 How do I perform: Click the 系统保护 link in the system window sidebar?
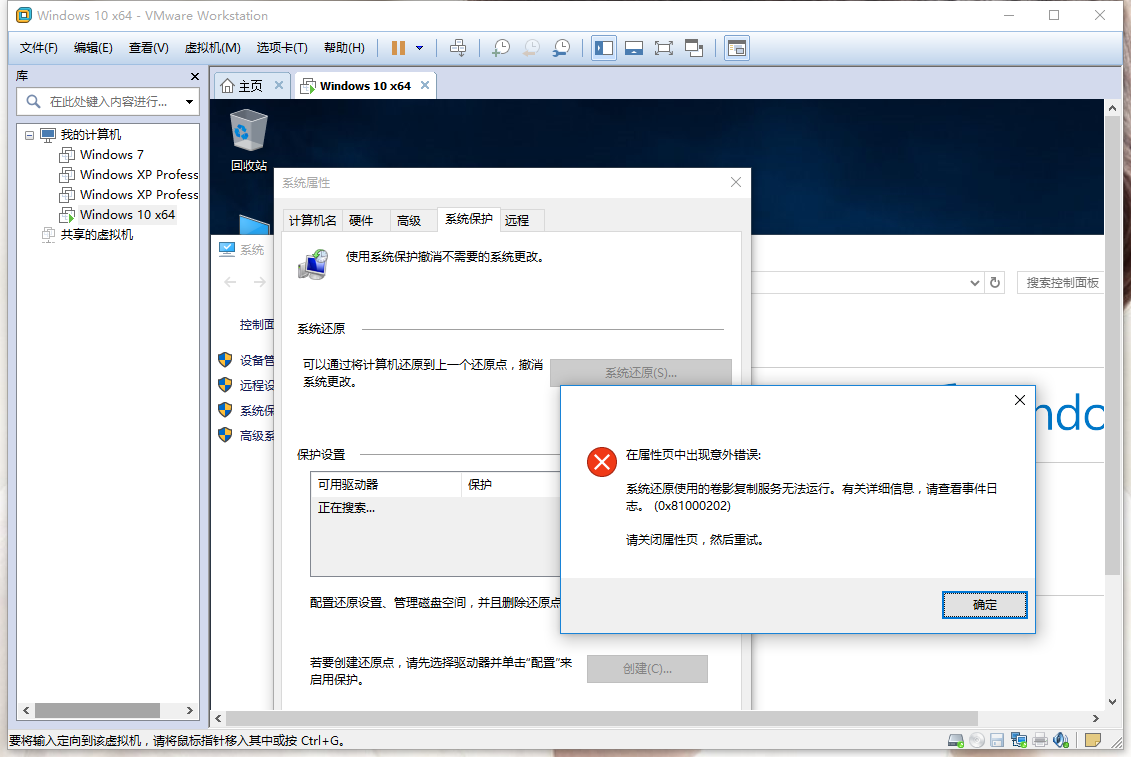click(x=256, y=411)
